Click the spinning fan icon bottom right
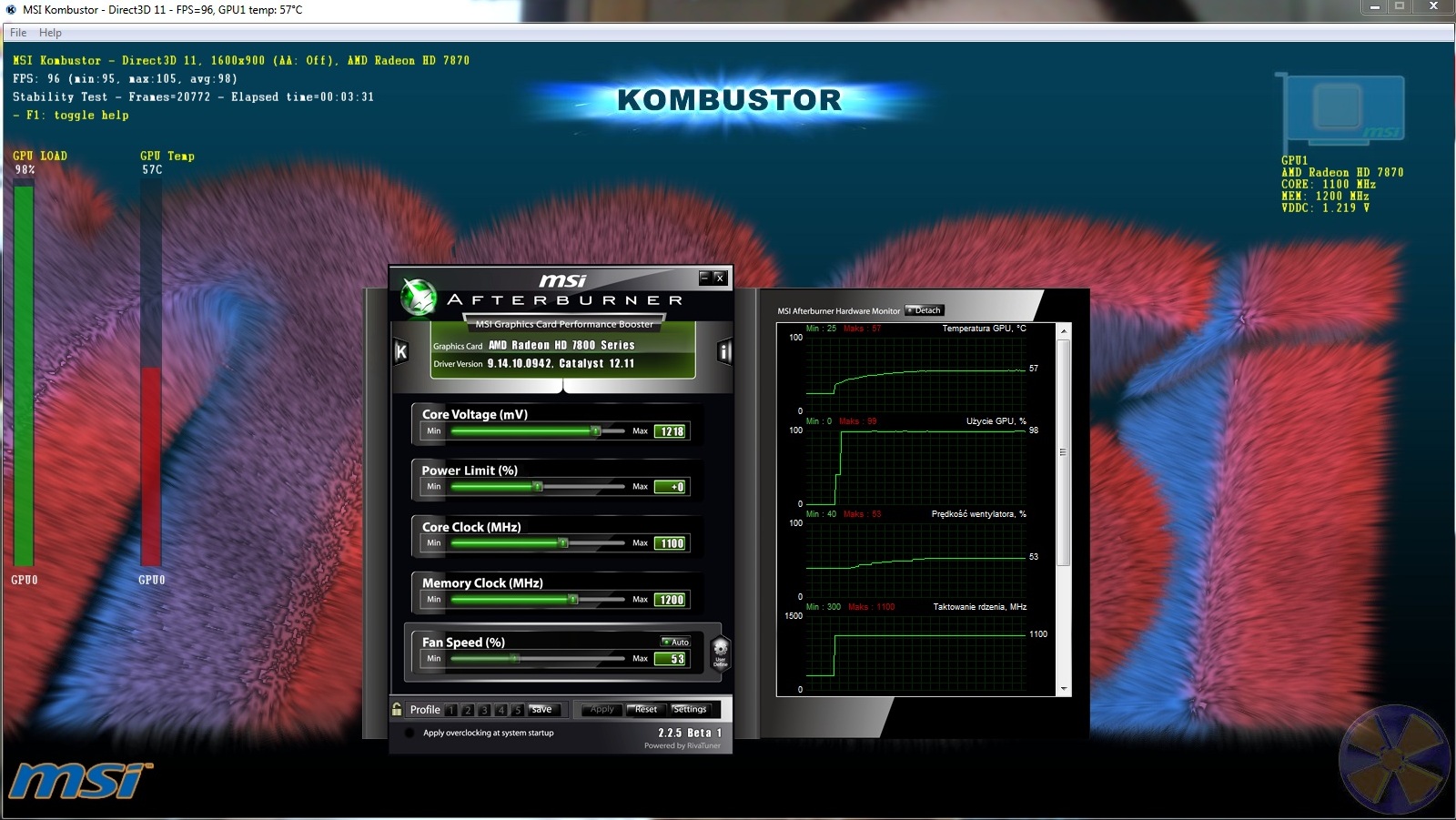 1395,760
